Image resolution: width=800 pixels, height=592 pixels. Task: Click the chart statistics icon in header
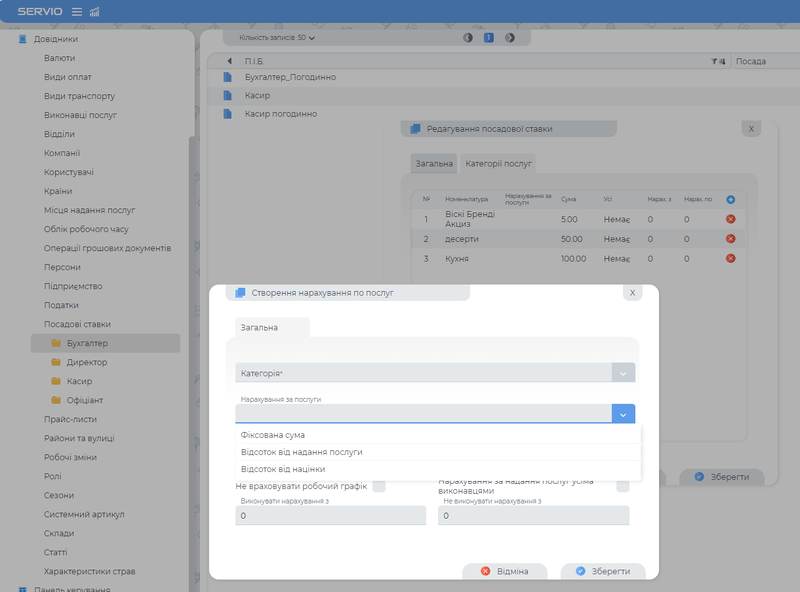pos(95,11)
